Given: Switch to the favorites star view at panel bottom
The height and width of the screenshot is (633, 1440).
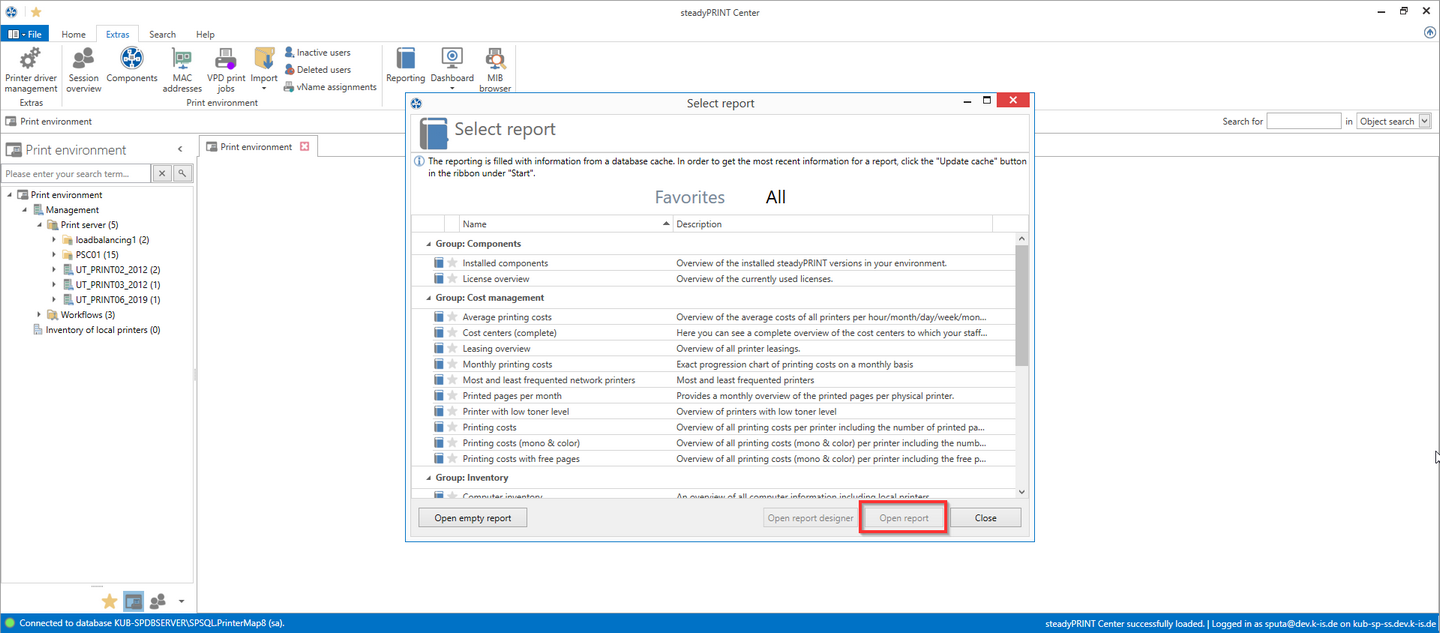Looking at the screenshot, I should coord(110,601).
